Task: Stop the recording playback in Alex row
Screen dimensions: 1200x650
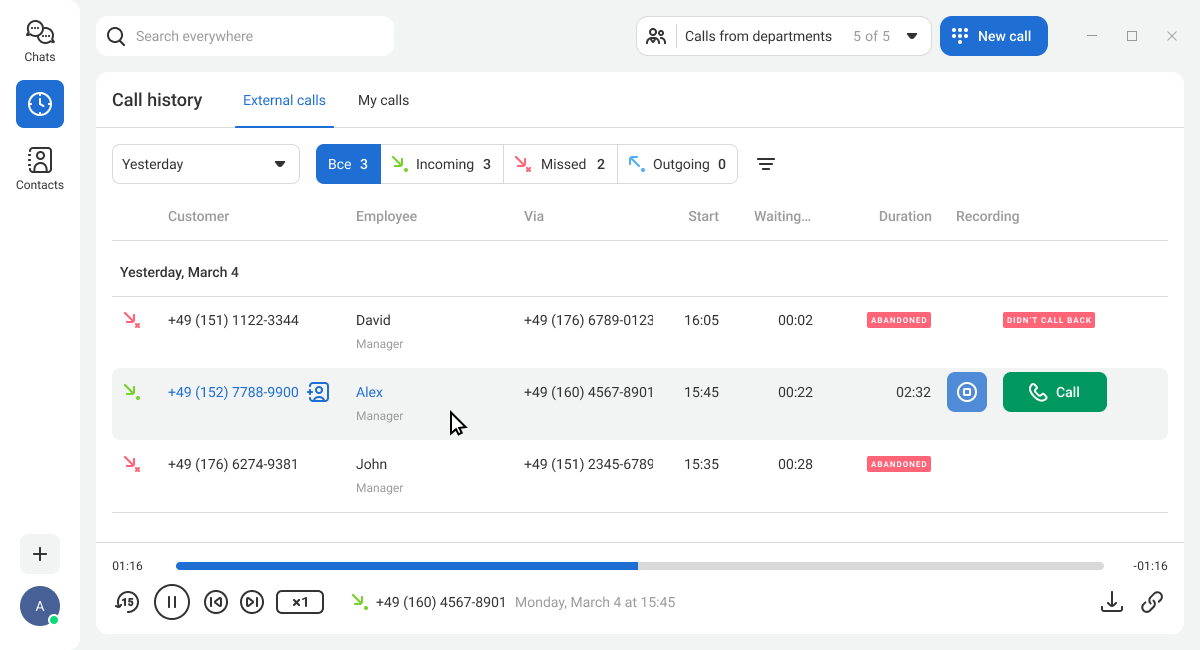Action: 967,392
